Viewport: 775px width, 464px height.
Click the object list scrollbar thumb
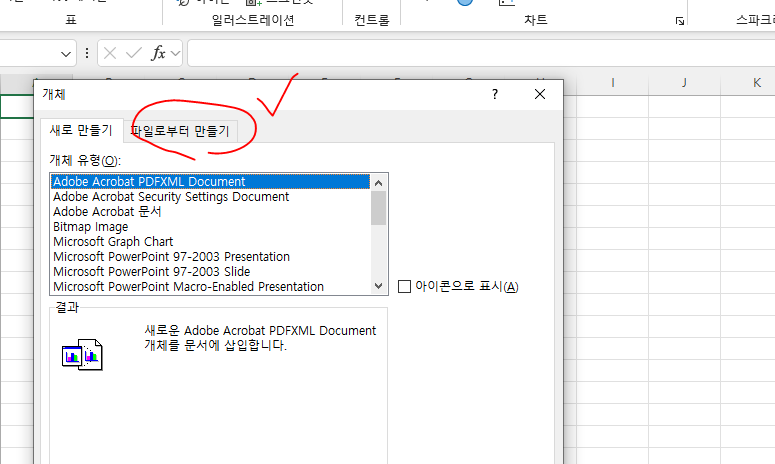tap(379, 208)
